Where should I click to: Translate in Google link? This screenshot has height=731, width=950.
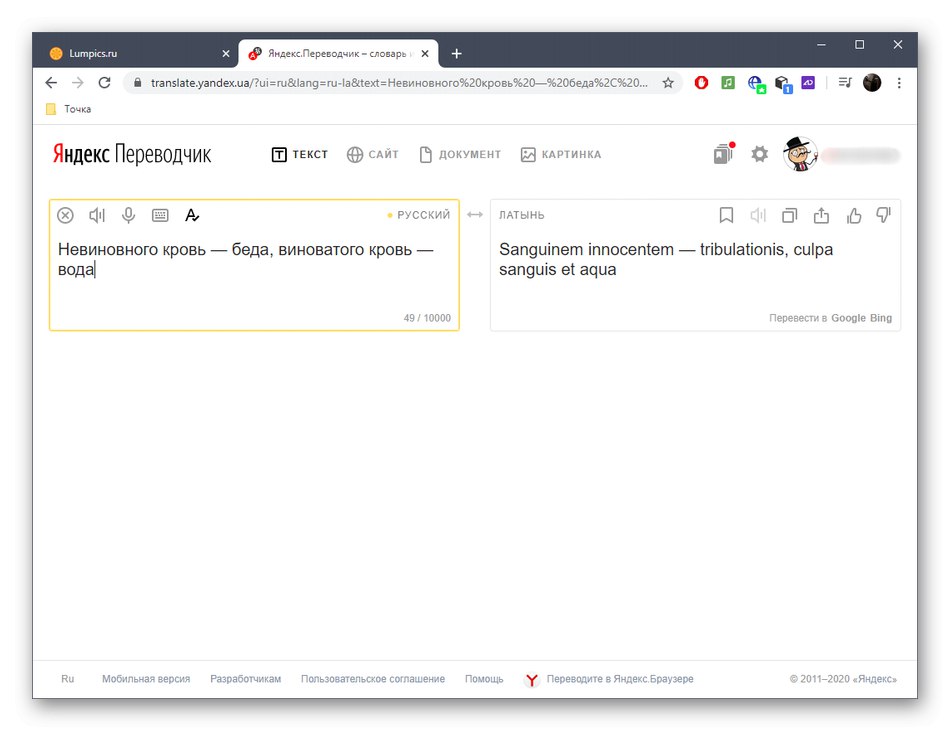tap(848, 318)
